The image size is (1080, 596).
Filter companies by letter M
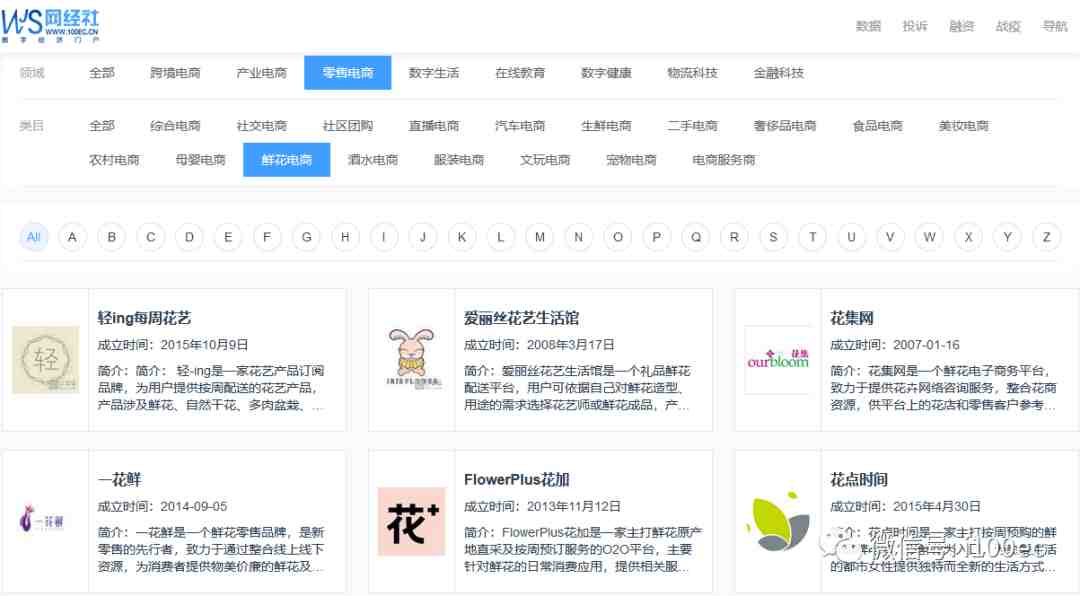[540, 237]
